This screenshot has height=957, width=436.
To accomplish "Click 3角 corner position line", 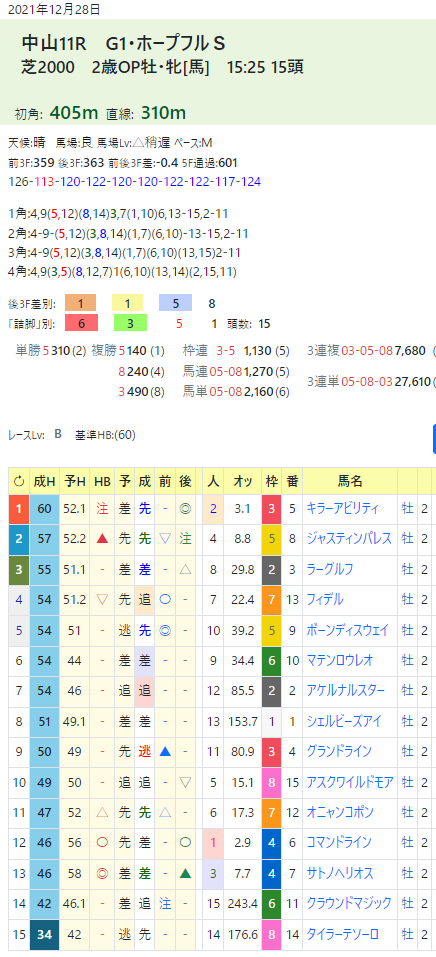I will coord(125,253).
